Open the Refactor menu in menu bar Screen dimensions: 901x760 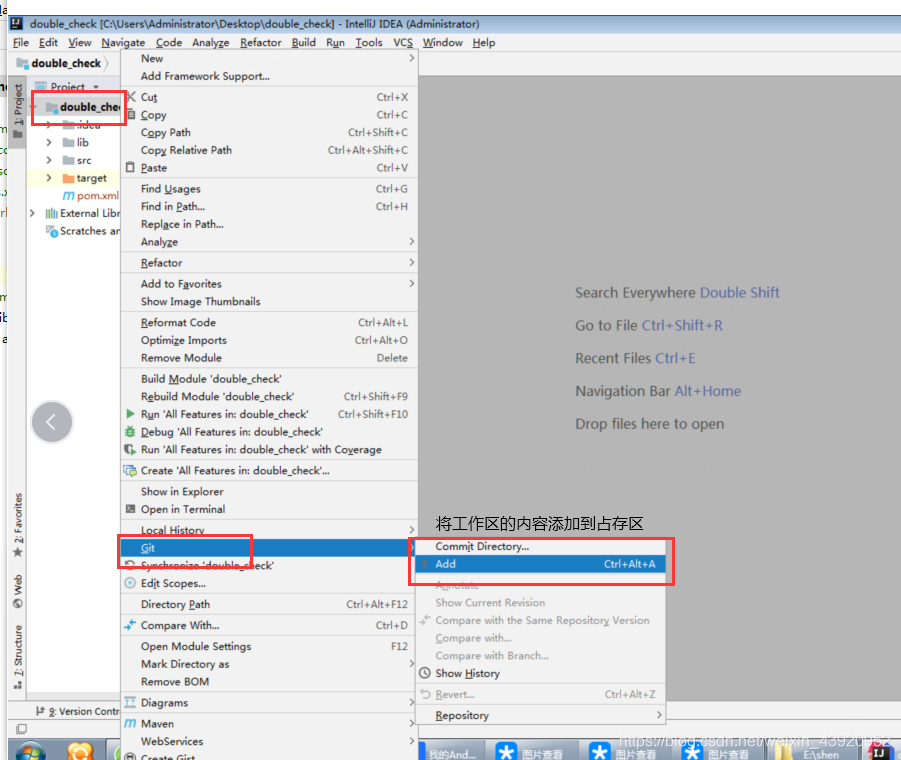coord(261,43)
